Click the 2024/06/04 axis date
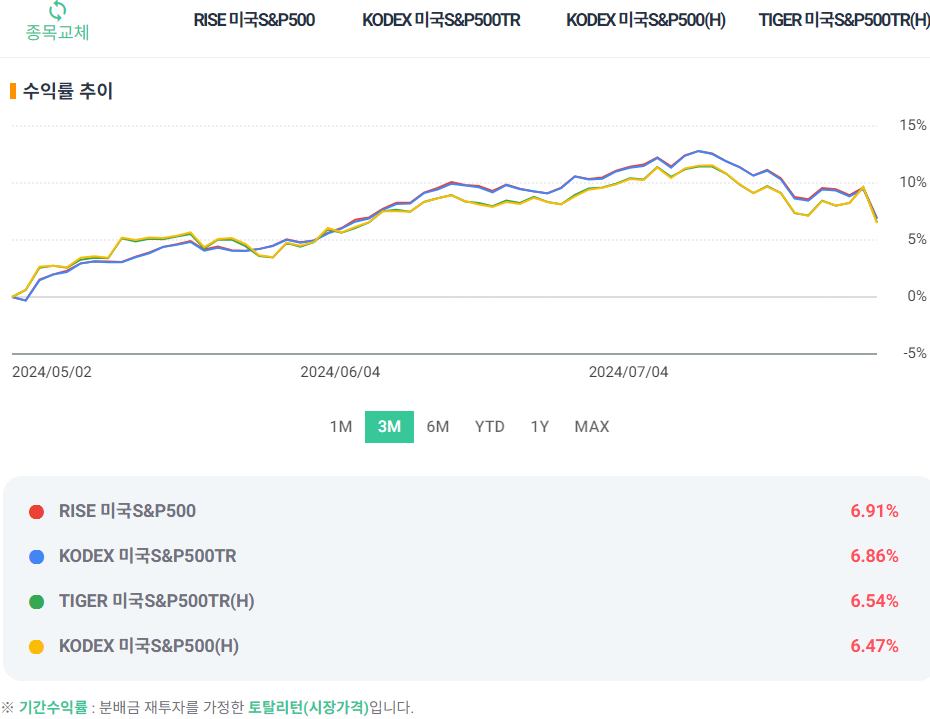This screenshot has width=930, height=719. pos(340,372)
